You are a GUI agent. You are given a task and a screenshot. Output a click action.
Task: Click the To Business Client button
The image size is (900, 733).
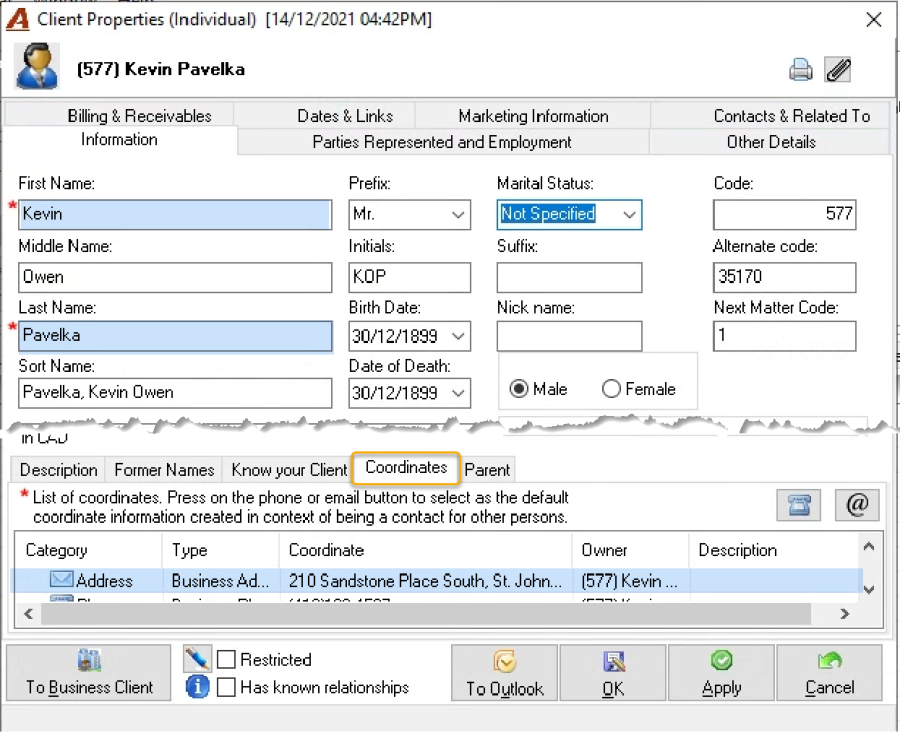pyautogui.click(x=89, y=673)
